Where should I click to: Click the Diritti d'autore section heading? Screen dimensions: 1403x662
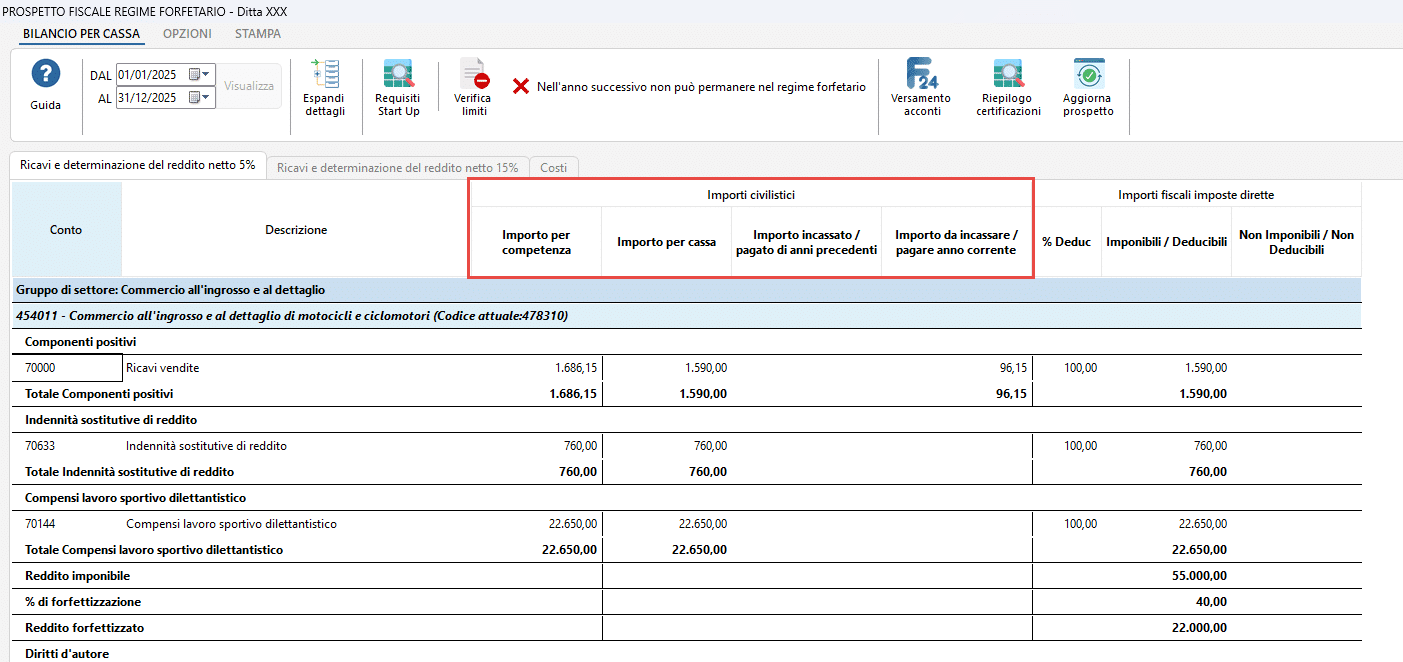tap(67, 654)
